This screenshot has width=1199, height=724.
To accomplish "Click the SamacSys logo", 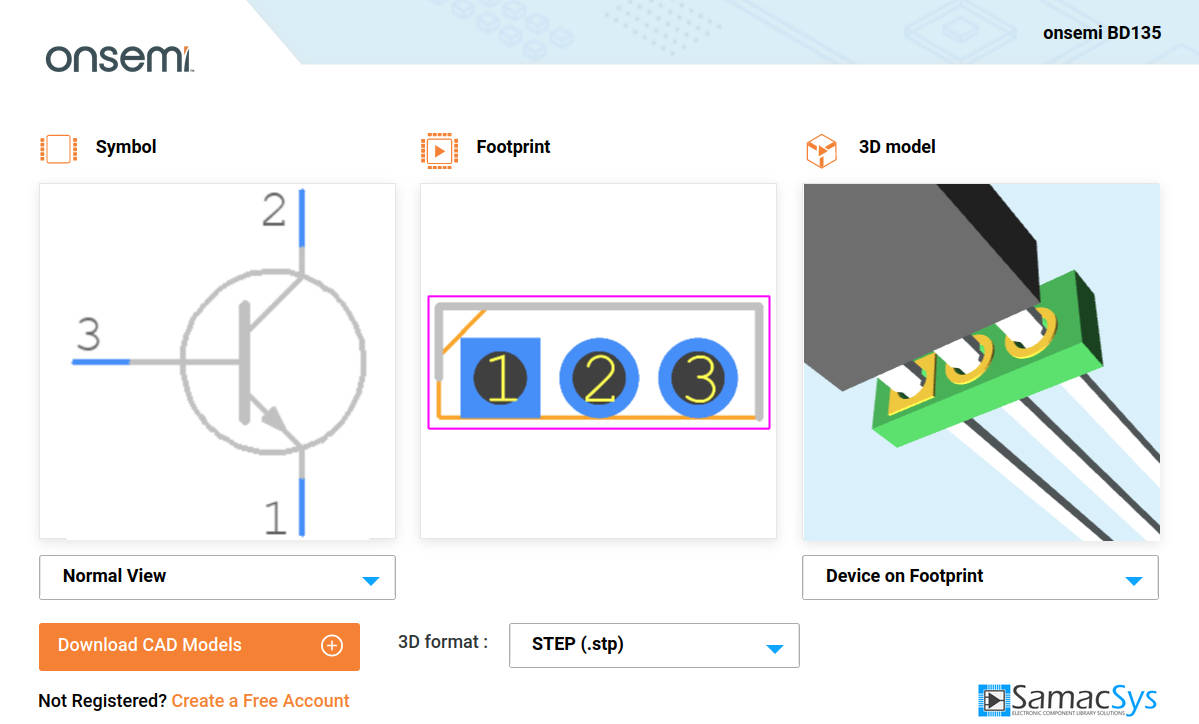I will click(1067, 700).
